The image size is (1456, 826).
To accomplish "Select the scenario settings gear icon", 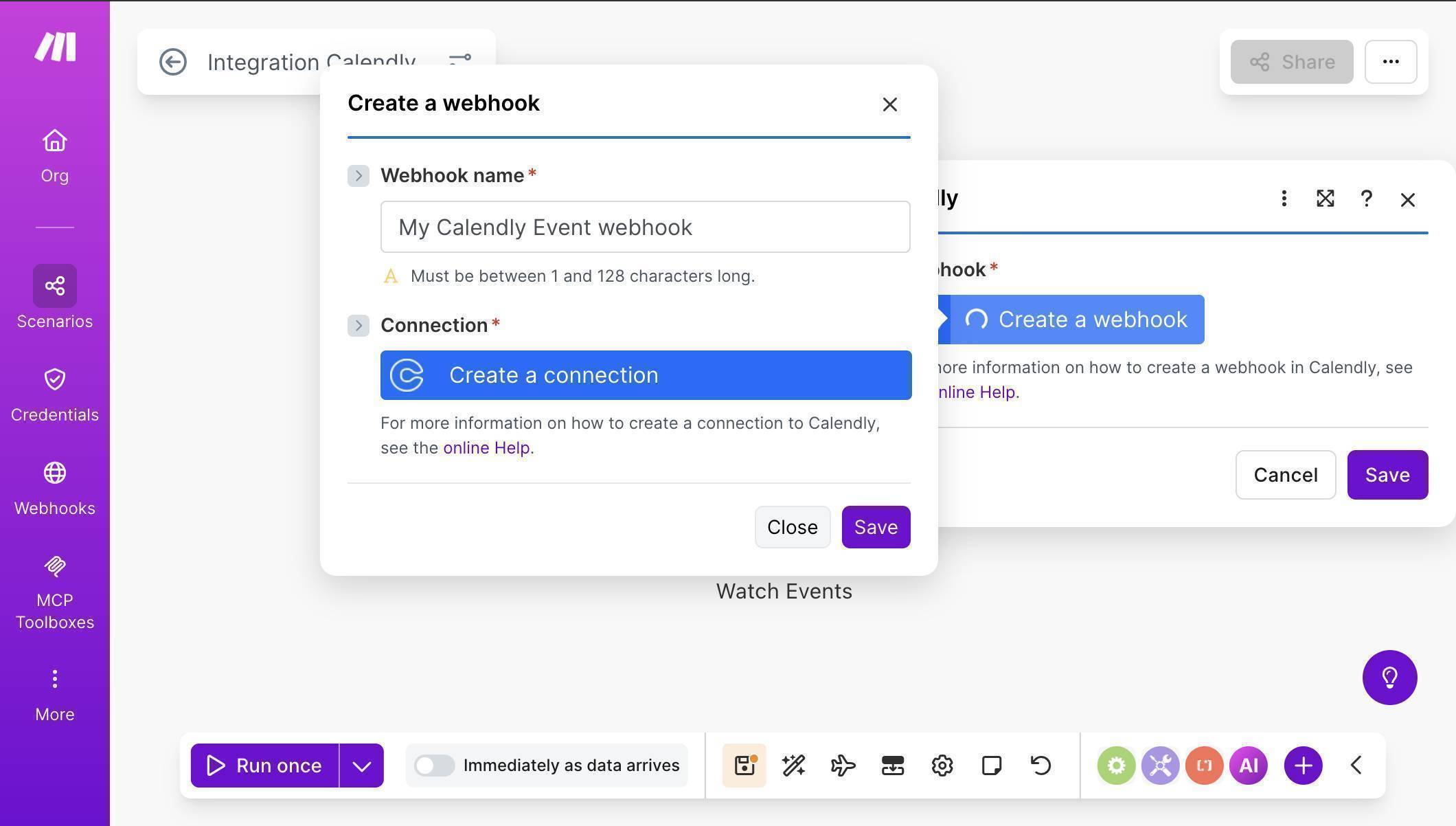I will tap(942, 765).
